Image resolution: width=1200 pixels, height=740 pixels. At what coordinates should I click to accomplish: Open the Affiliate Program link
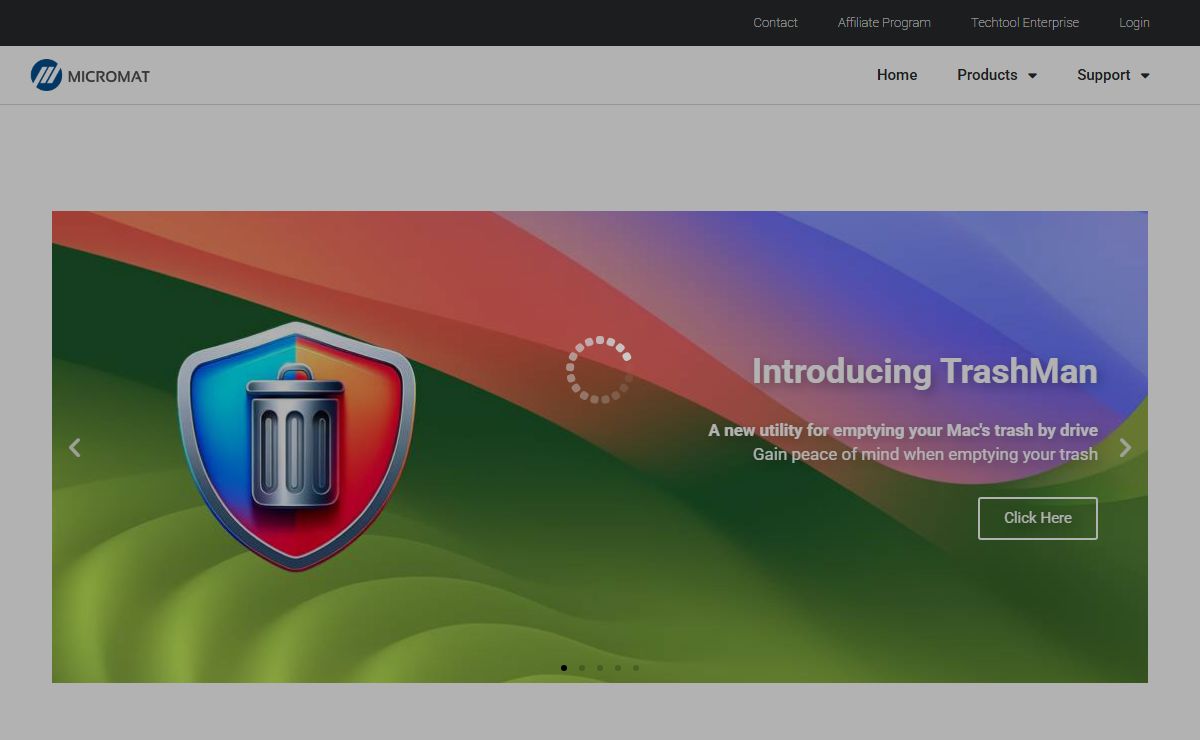click(884, 23)
